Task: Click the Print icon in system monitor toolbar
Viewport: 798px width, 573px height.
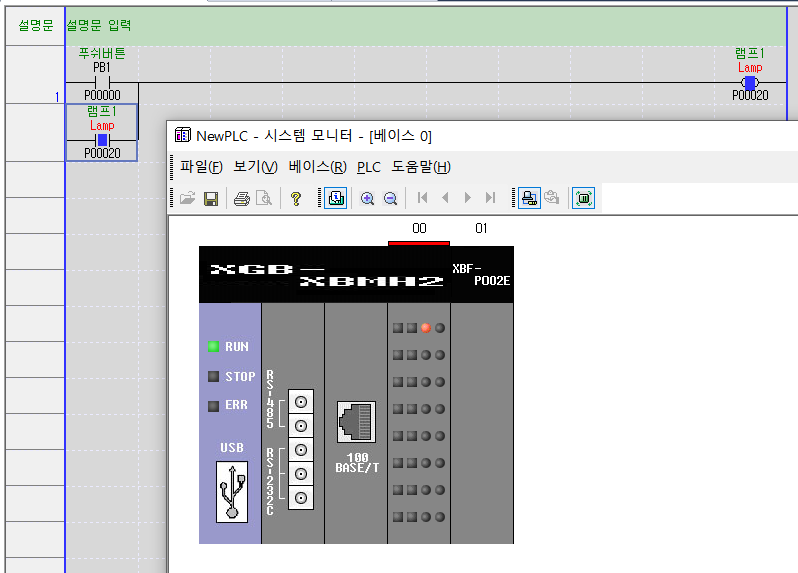Action: pyautogui.click(x=242, y=198)
